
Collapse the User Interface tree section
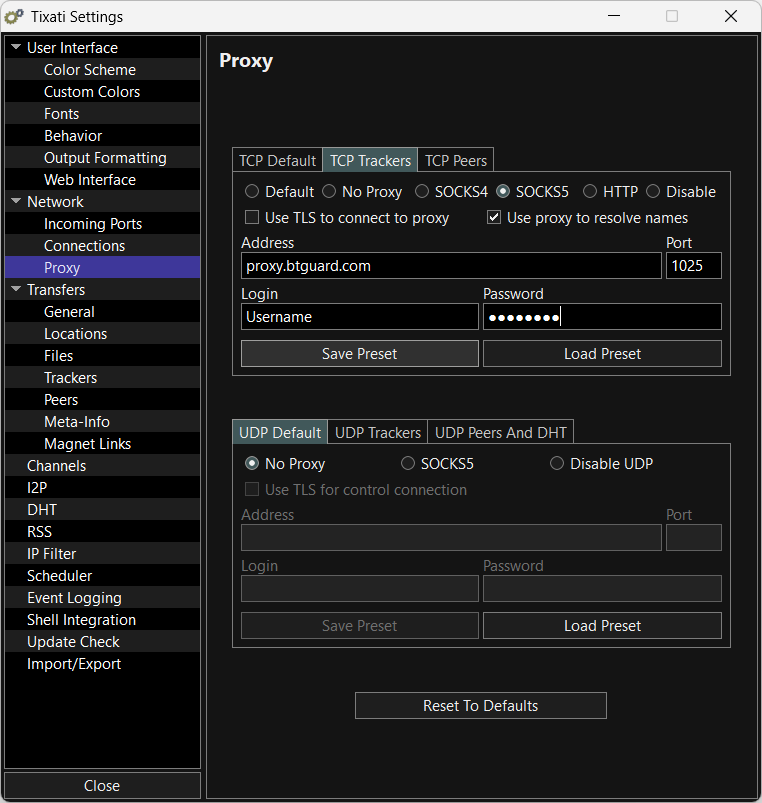(x=16, y=48)
